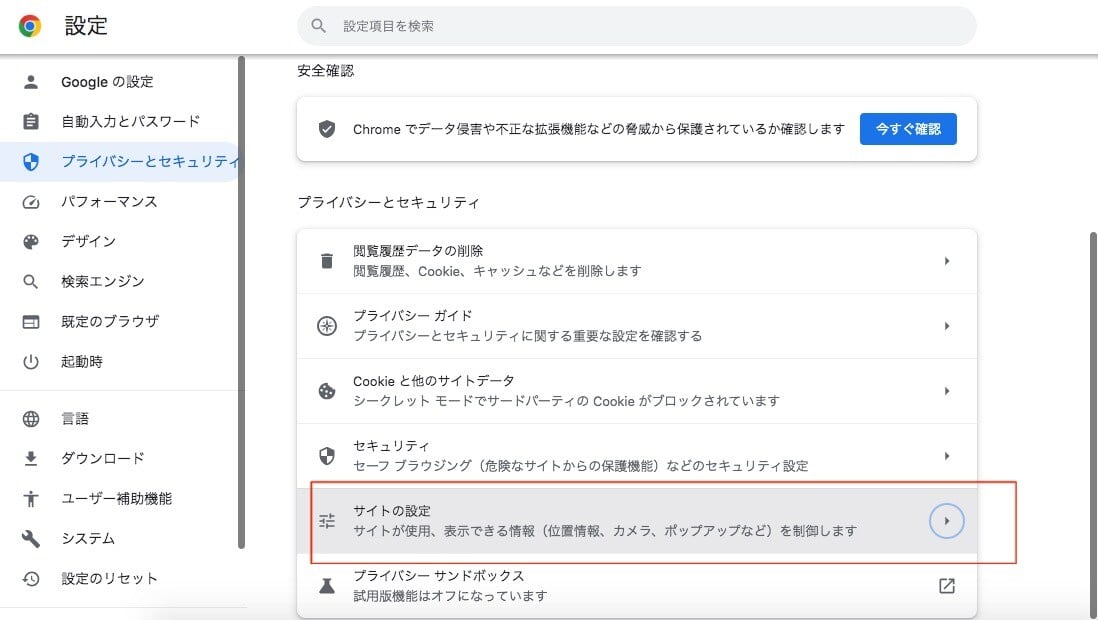Image resolution: width=1098 pixels, height=620 pixels.
Task: Open セキュリティ settings row
Action: pyautogui.click(x=637, y=457)
